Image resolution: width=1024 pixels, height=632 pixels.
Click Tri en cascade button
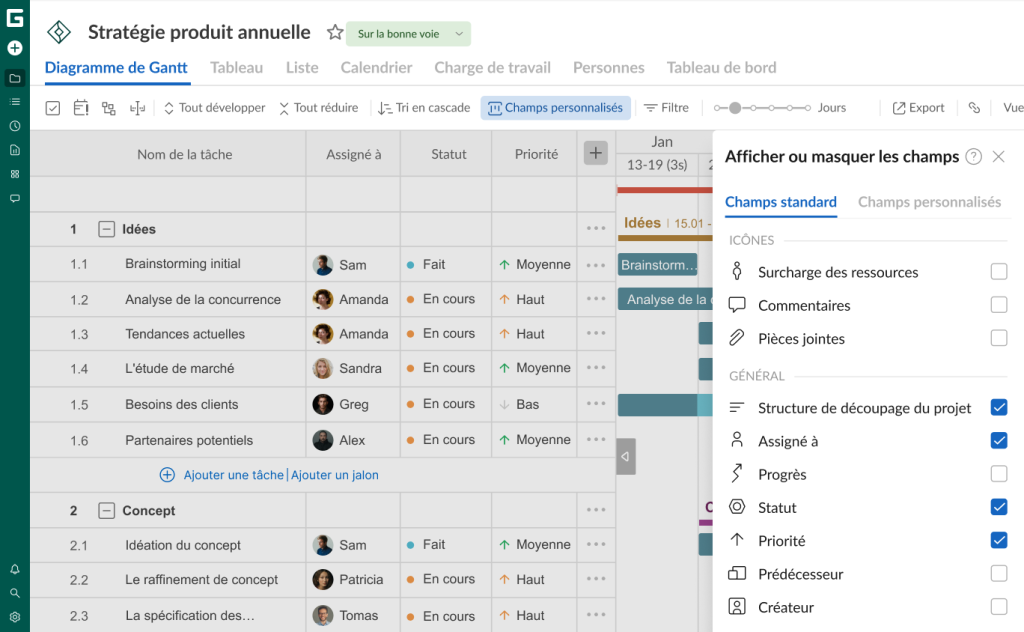(x=424, y=108)
